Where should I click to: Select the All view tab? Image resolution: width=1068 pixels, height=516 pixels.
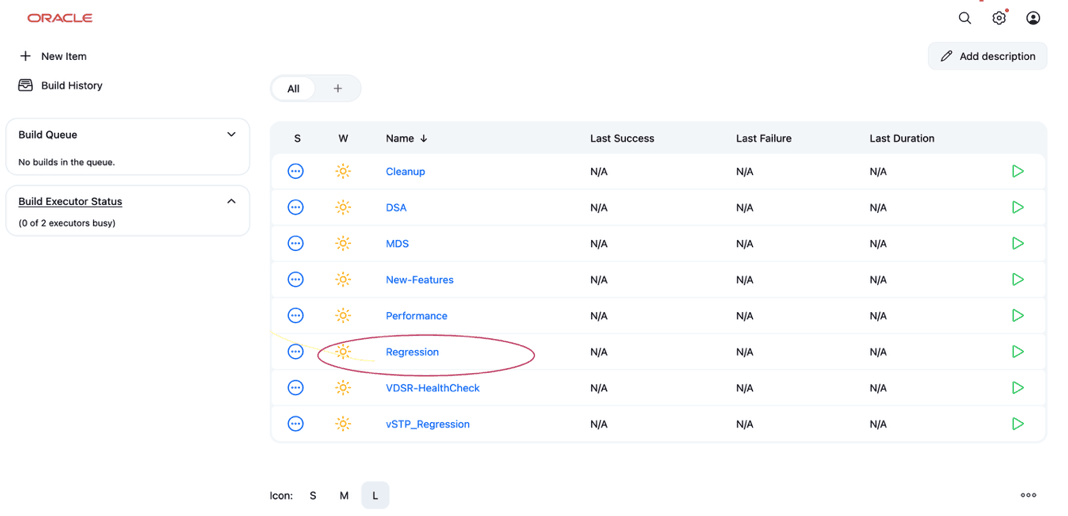(293, 88)
